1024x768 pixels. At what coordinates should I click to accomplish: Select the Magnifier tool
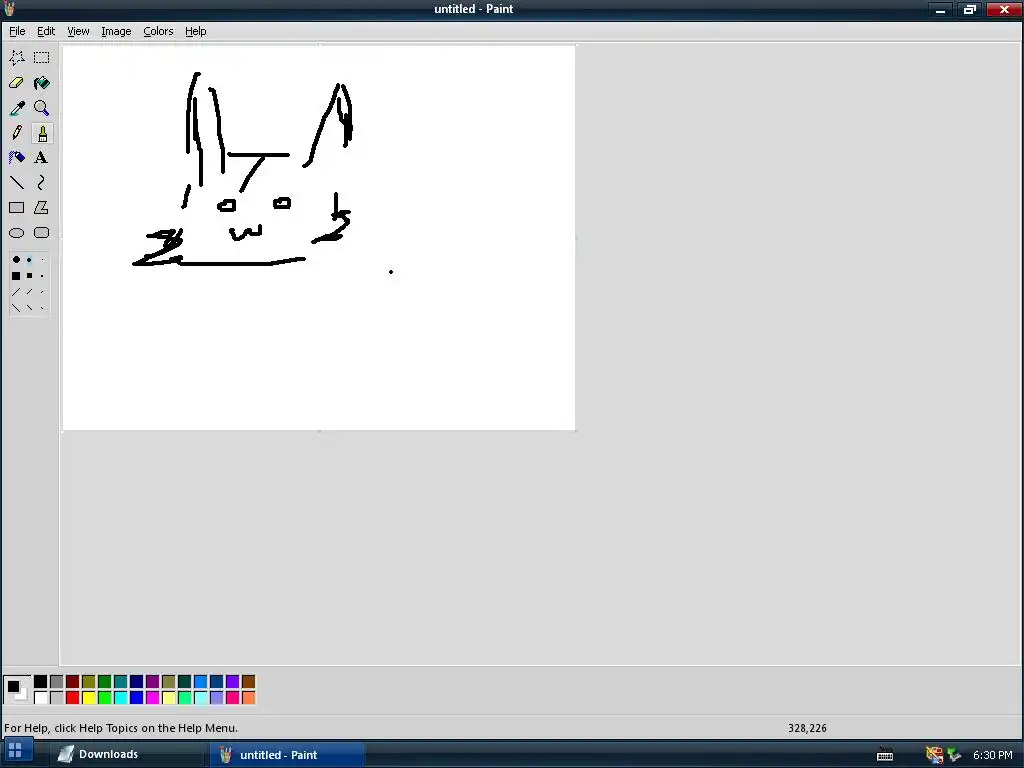[42, 108]
